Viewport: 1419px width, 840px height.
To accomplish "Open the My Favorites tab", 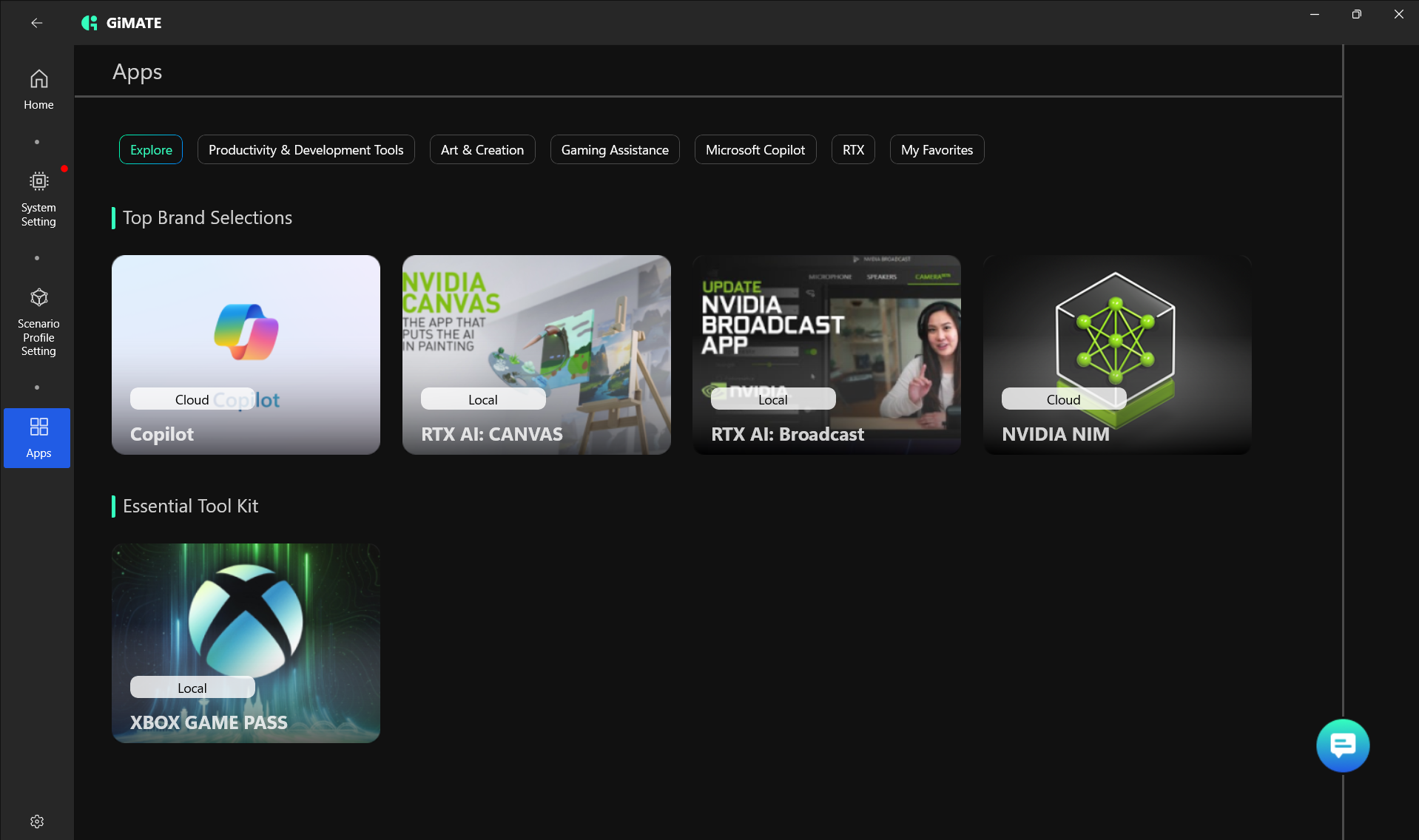I will click(937, 149).
